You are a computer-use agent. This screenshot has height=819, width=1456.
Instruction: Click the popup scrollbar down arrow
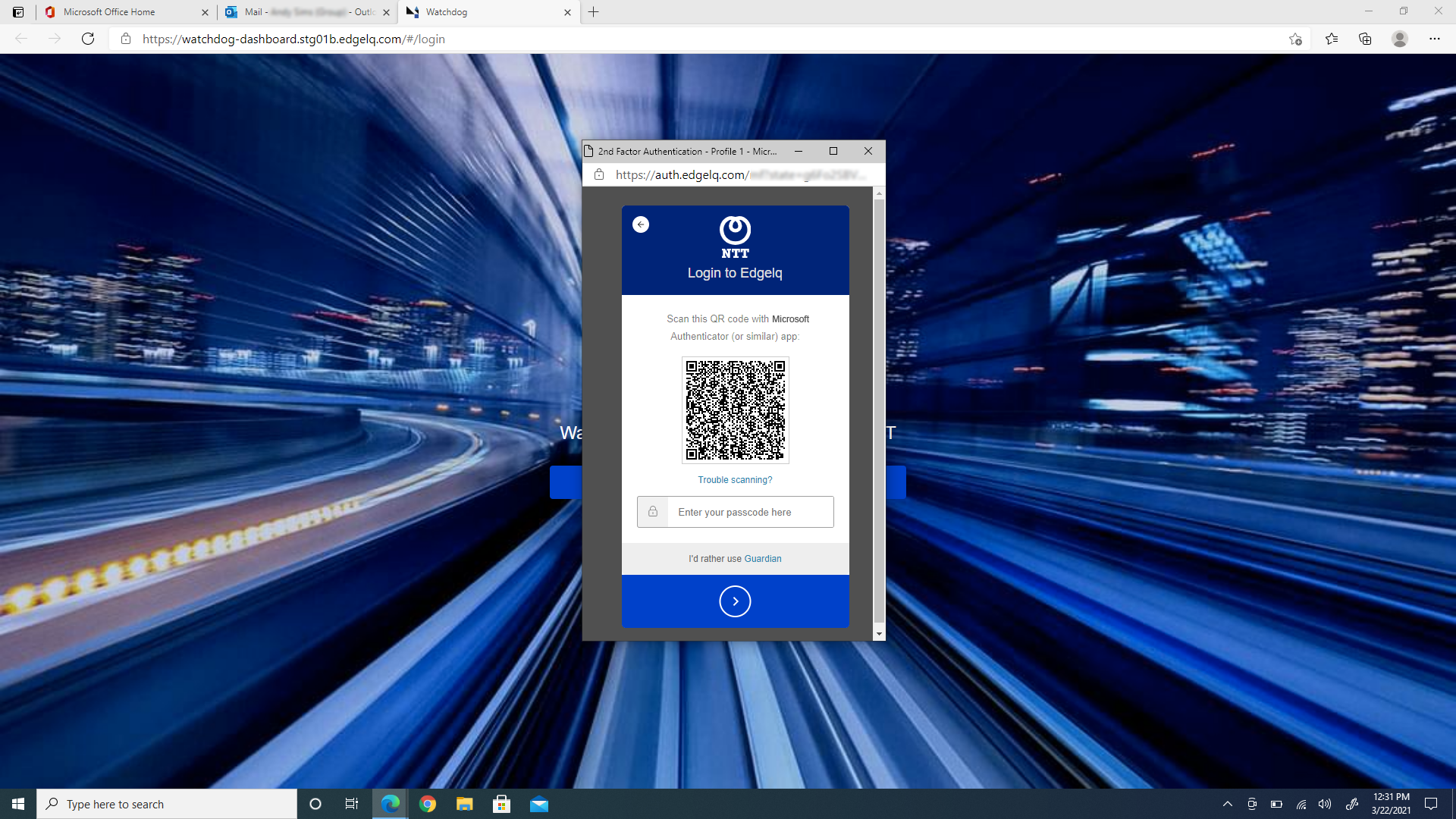click(879, 634)
